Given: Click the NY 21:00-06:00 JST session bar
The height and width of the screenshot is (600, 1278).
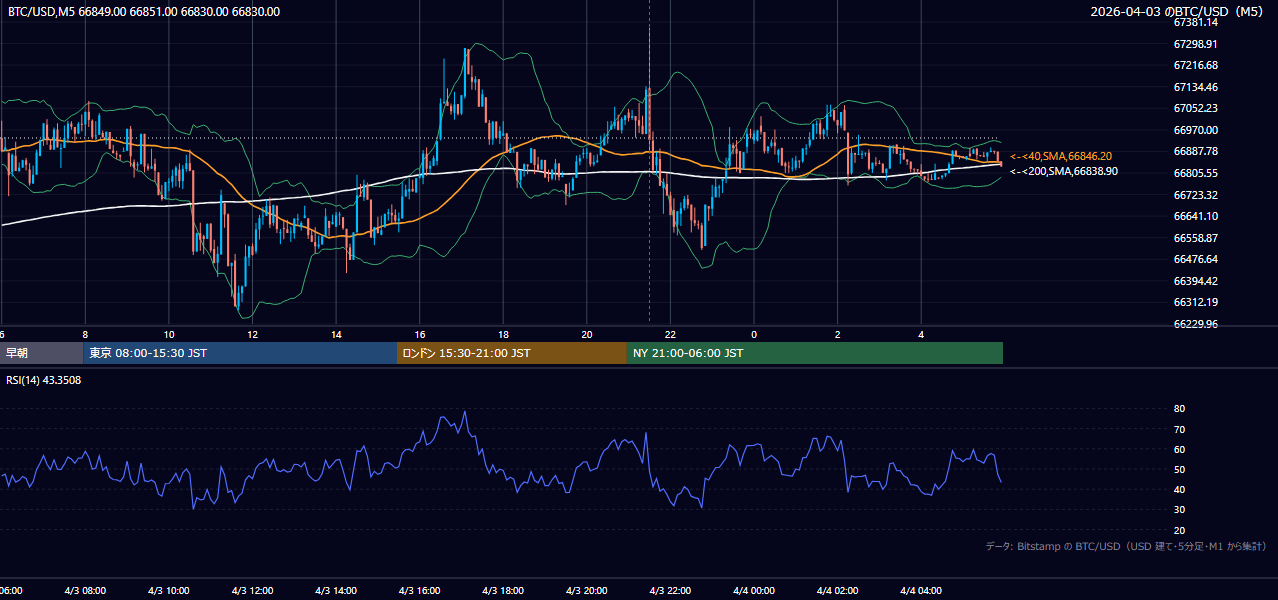Looking at the screenshot, I should [815, 353].
